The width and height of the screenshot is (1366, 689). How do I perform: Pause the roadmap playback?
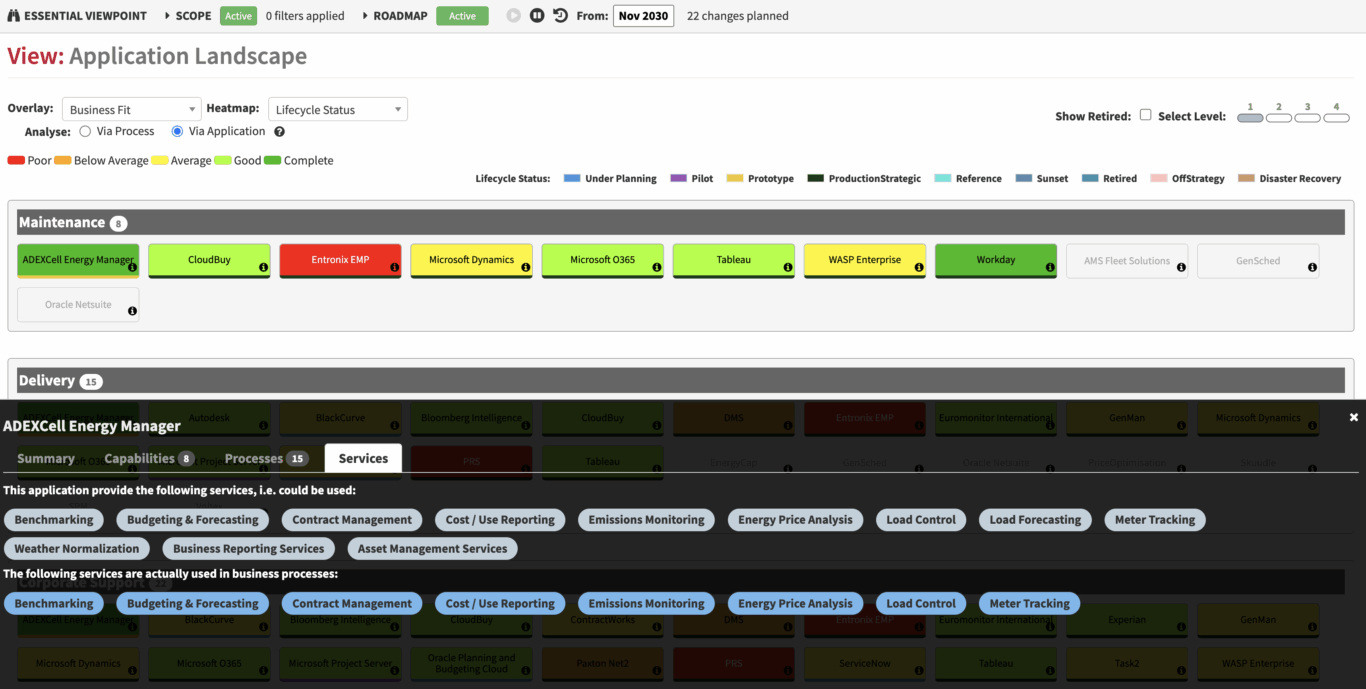coord(537,16)
